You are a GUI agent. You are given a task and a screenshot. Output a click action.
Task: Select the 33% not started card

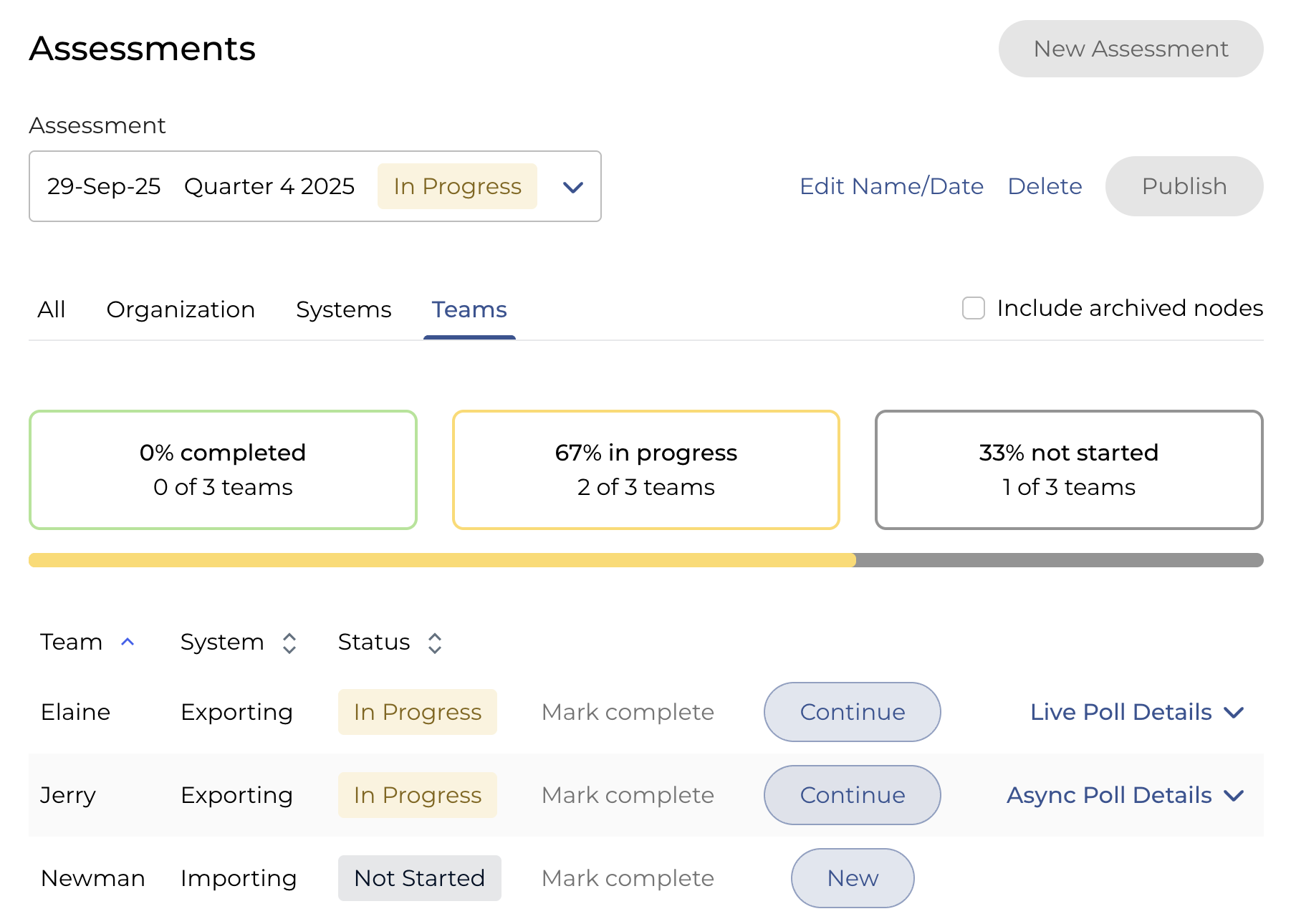[x=1068, y=470]
